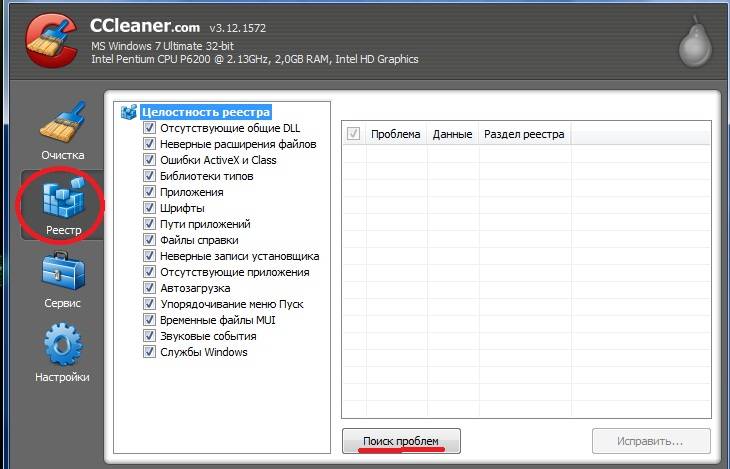Click the version text v3.12.1572
Image resolution: width=730 pixels, height=469 pixels.
click(x=237, y=28)
